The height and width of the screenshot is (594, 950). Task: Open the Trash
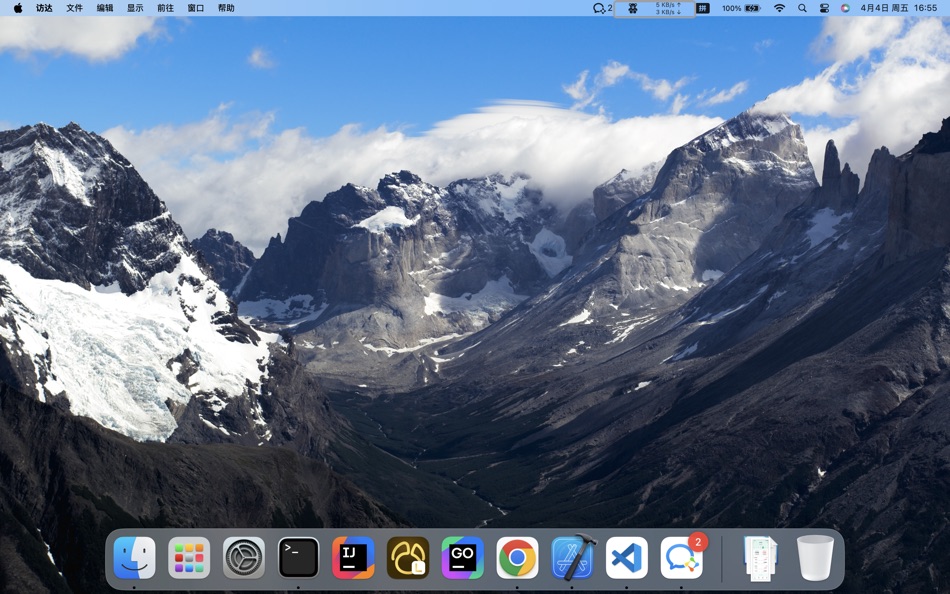pyautogui.click(x=816, y=557)
